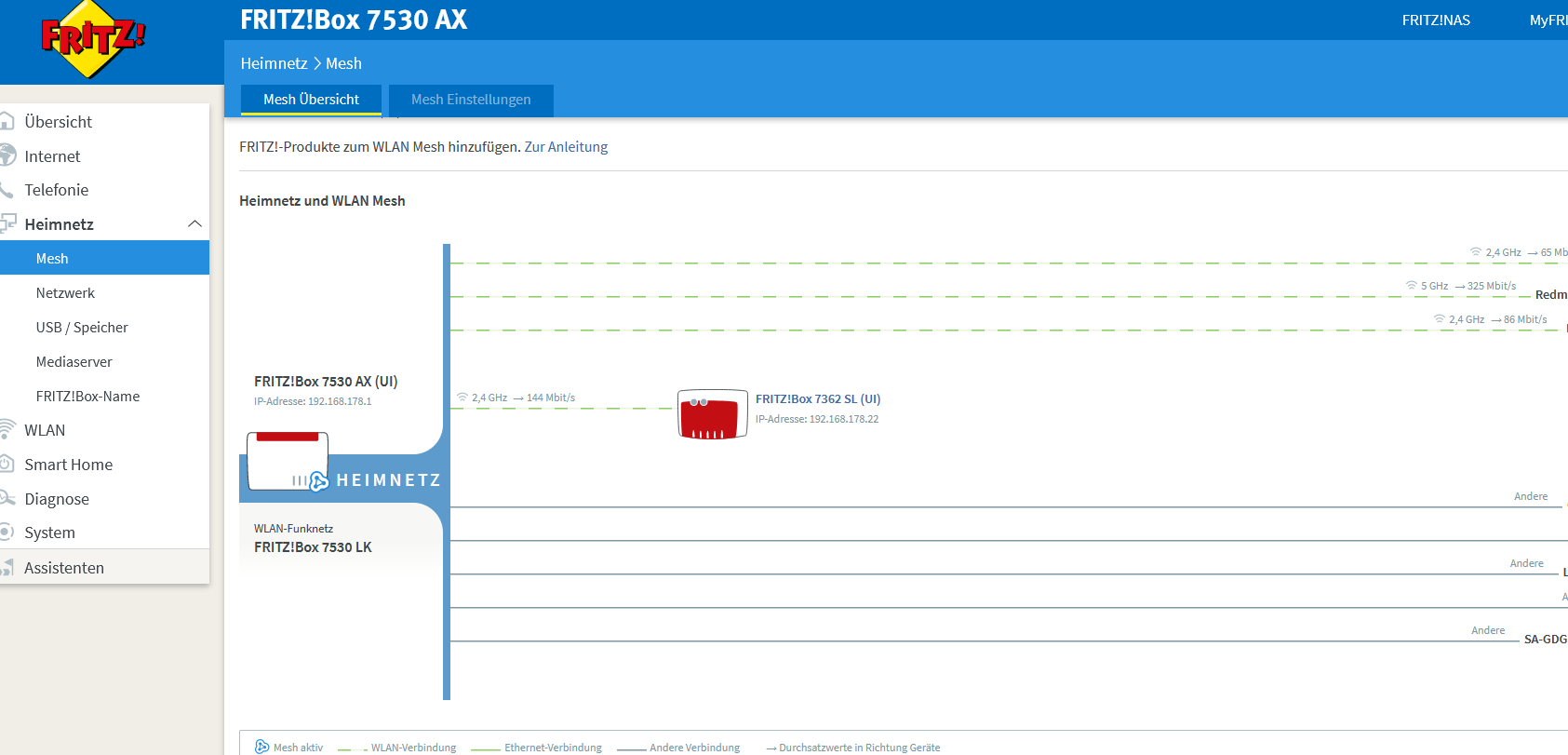Click the Heimnetz und WLAN Mesh heading
Image resolution: width=1568 pixels, height=755 pixels.
(x=322, y=200)
